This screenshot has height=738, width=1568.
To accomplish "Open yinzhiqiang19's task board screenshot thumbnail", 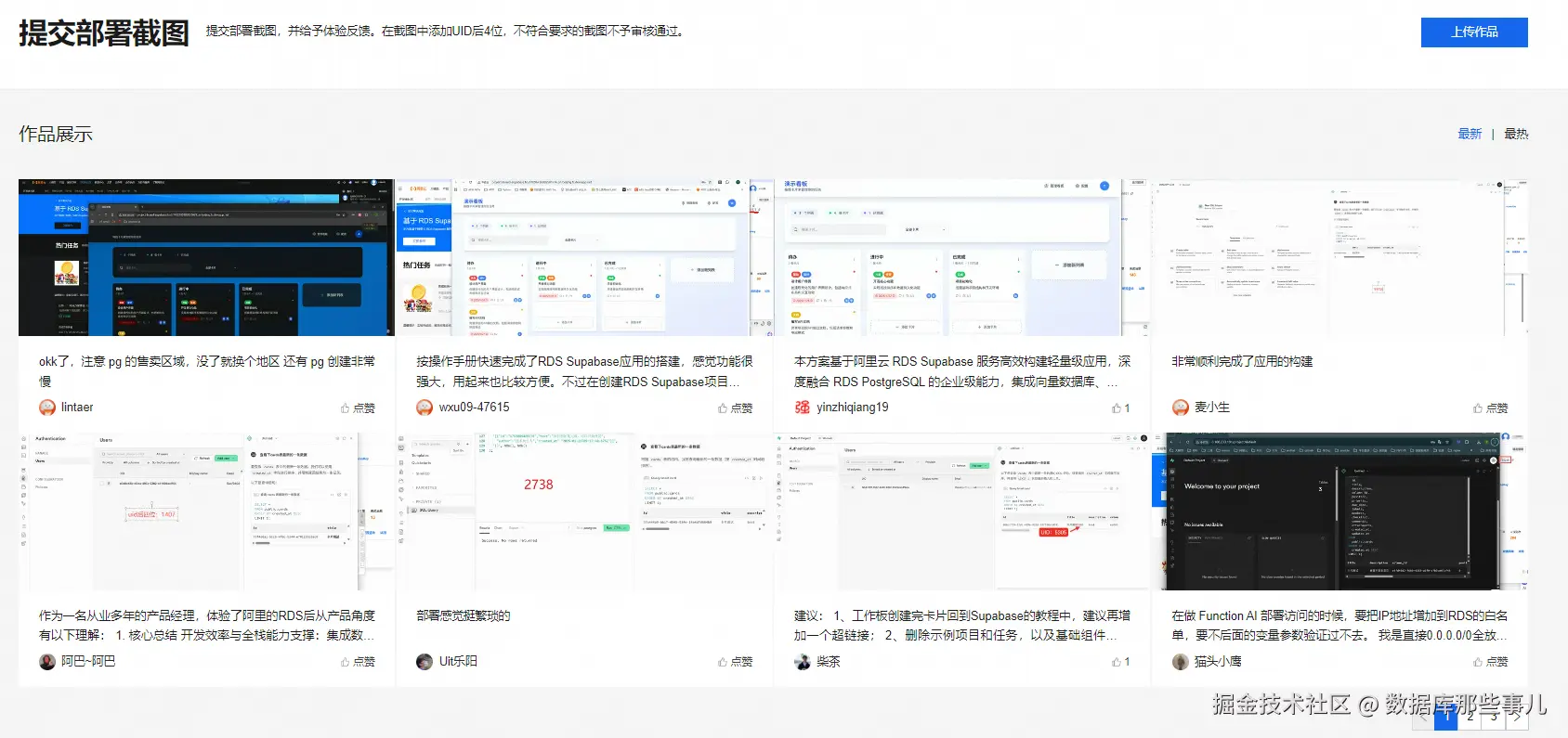I will point(962,257).
